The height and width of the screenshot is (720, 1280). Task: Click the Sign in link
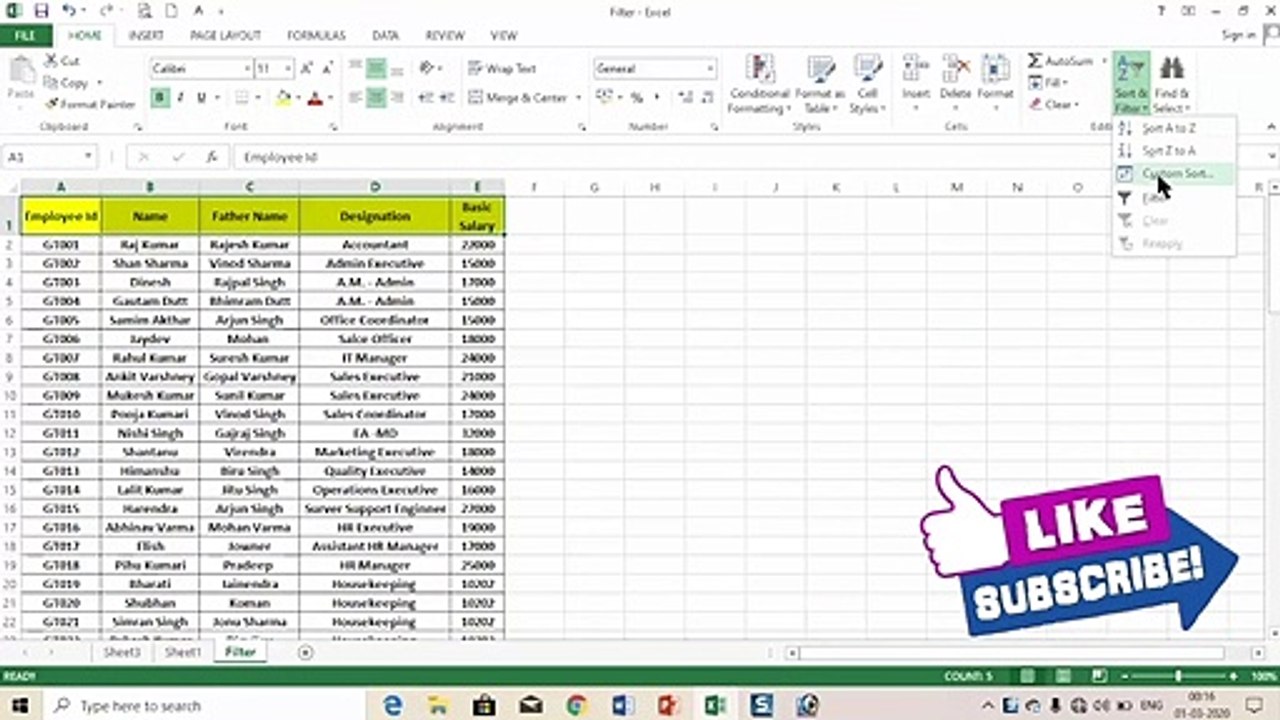[1238, 35]
